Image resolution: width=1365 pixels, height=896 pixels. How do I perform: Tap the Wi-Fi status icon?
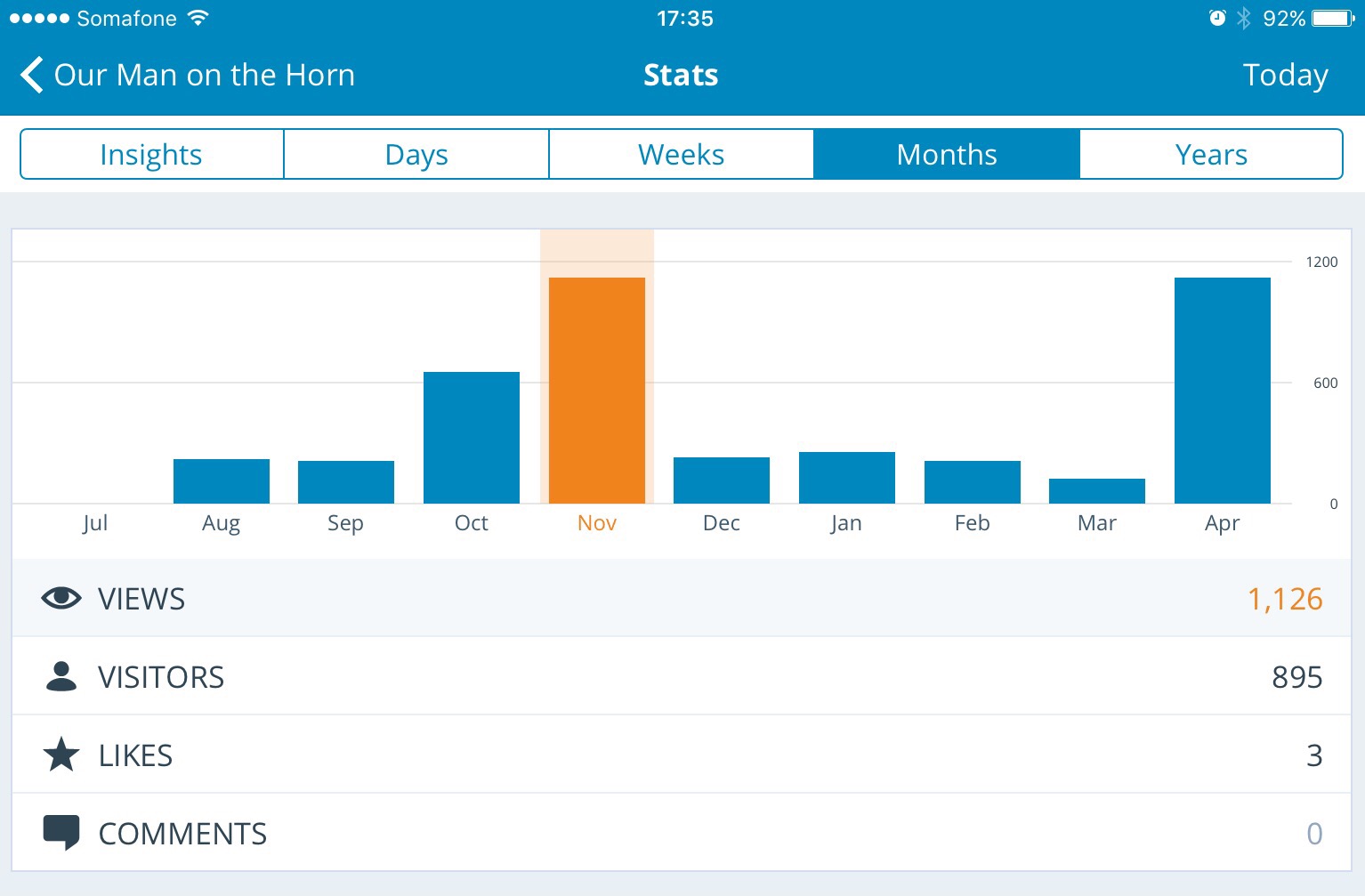click(x=198, y=18)
